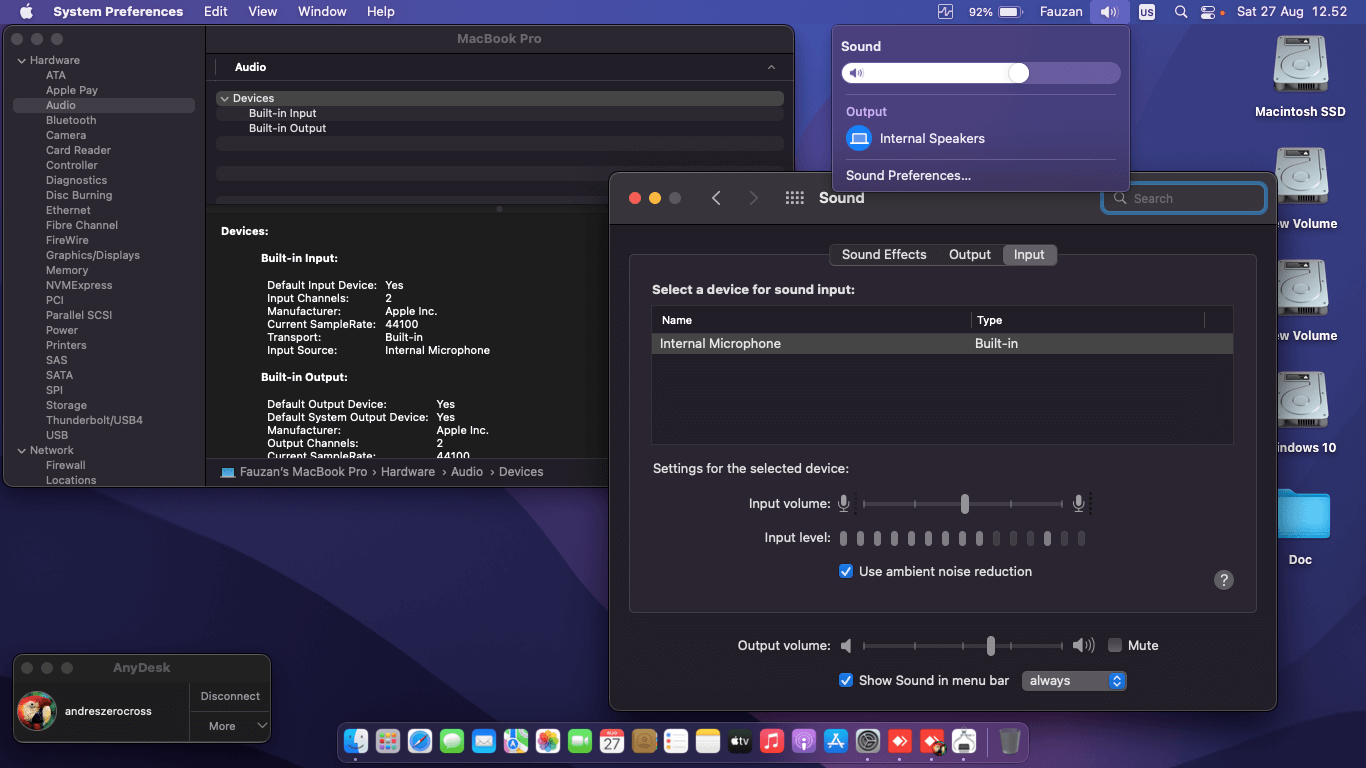The image size is (1366, 768).
Task: Uncheck Show Sound in menu bar
Action: [846, 681]
